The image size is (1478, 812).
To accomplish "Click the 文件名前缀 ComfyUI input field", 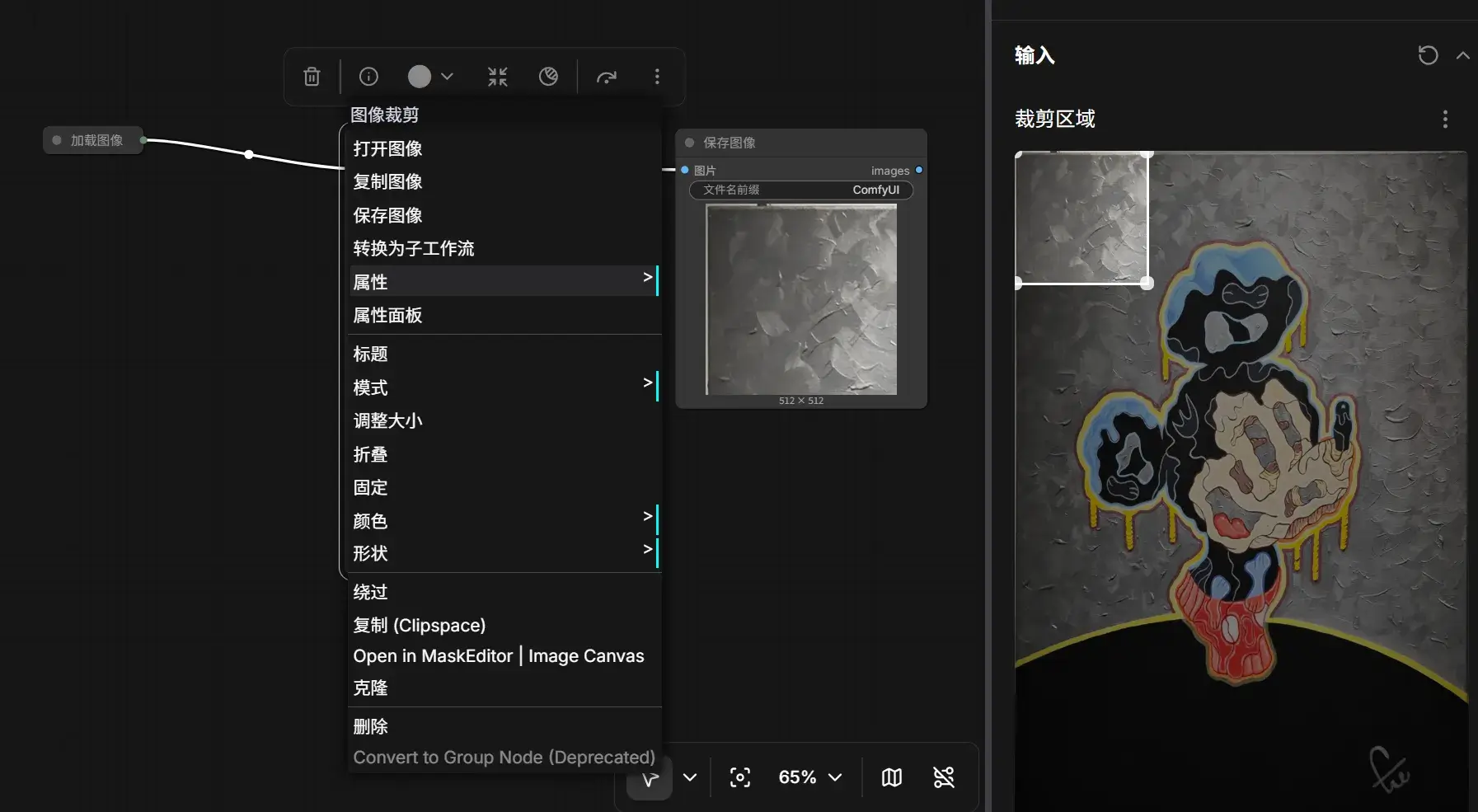I will [x=801, y=190].
